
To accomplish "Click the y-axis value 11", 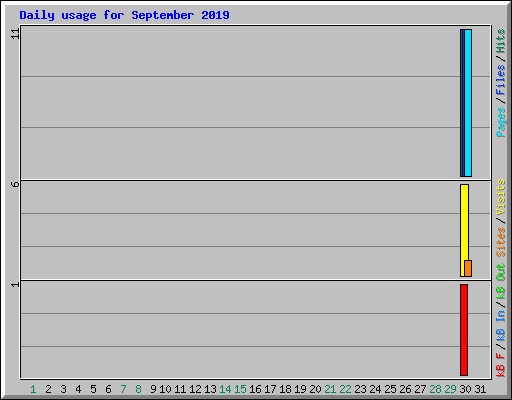I will click(15, 33).
